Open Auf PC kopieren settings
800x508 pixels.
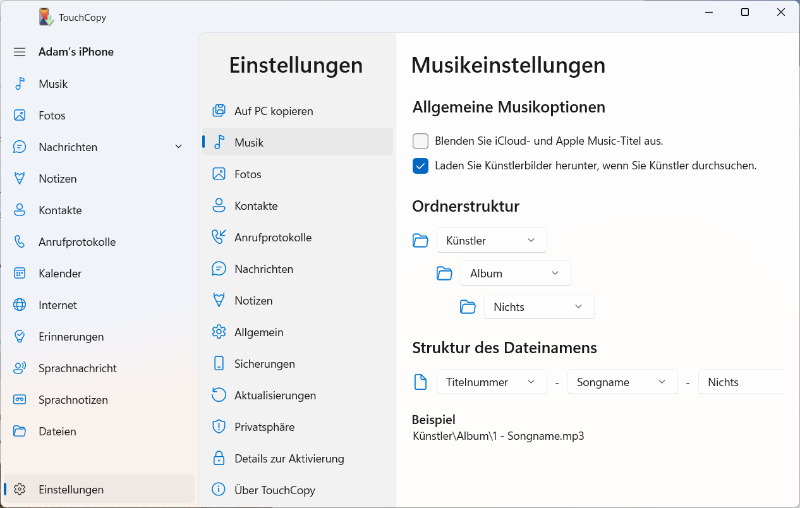tap(297, 111)
